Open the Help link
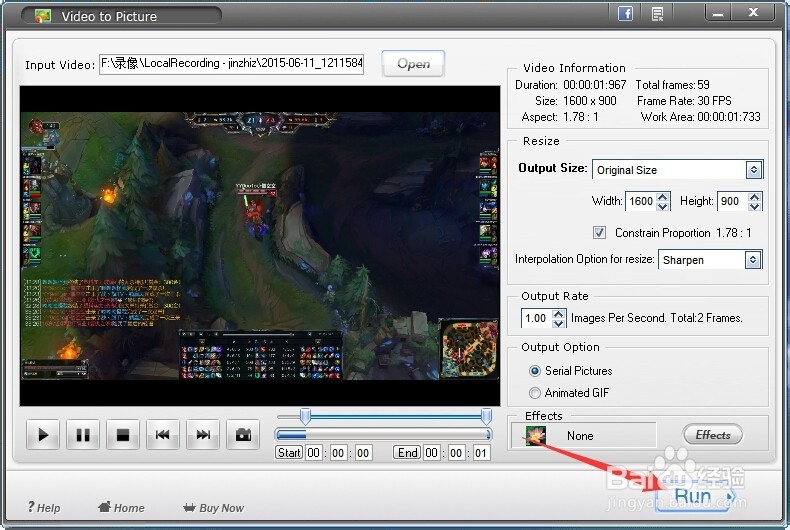This screenshot has width=790, height=530. pyautogui.click(x=44, y=507)
